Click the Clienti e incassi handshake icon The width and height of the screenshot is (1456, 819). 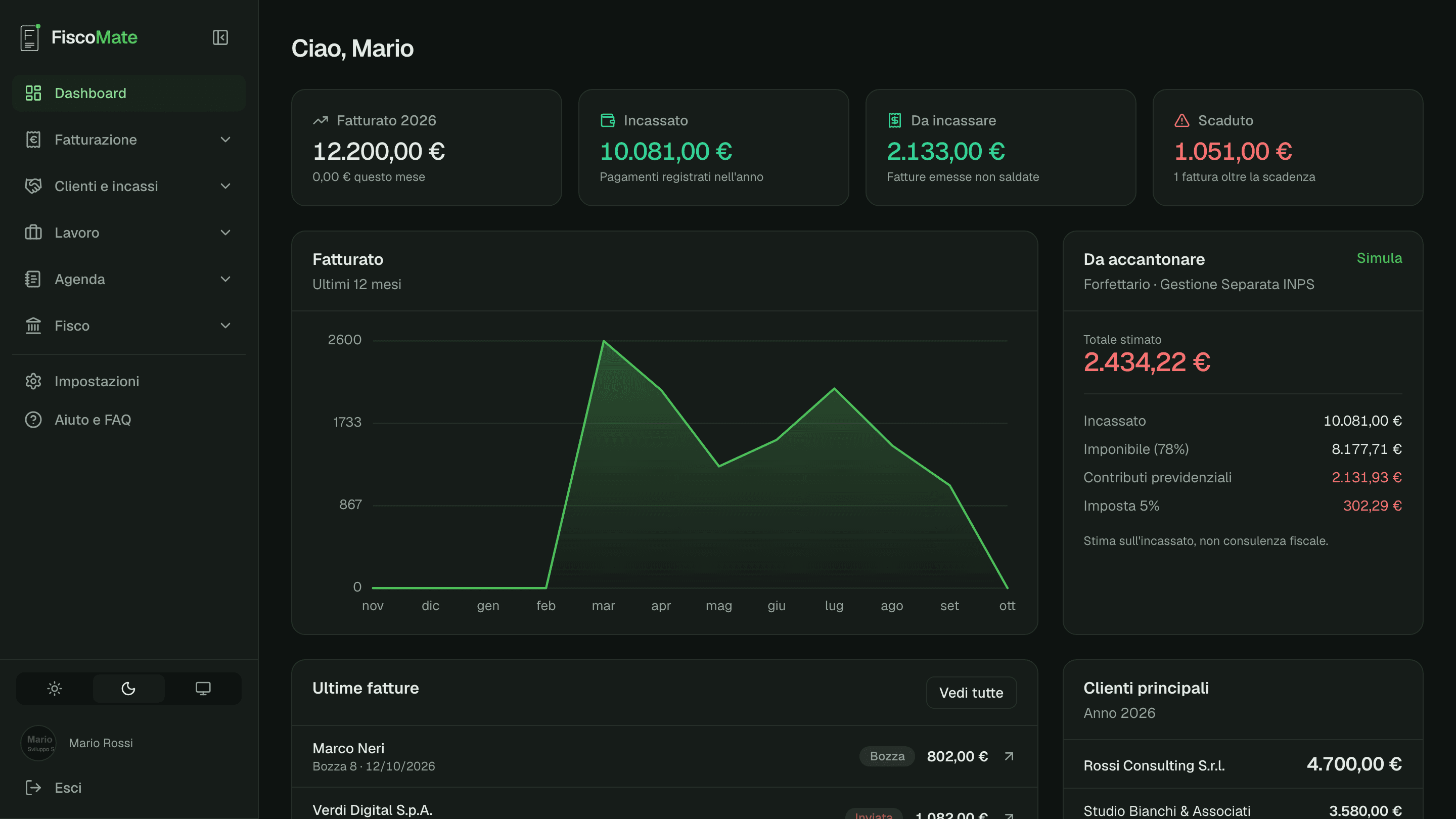pos(33,186)
